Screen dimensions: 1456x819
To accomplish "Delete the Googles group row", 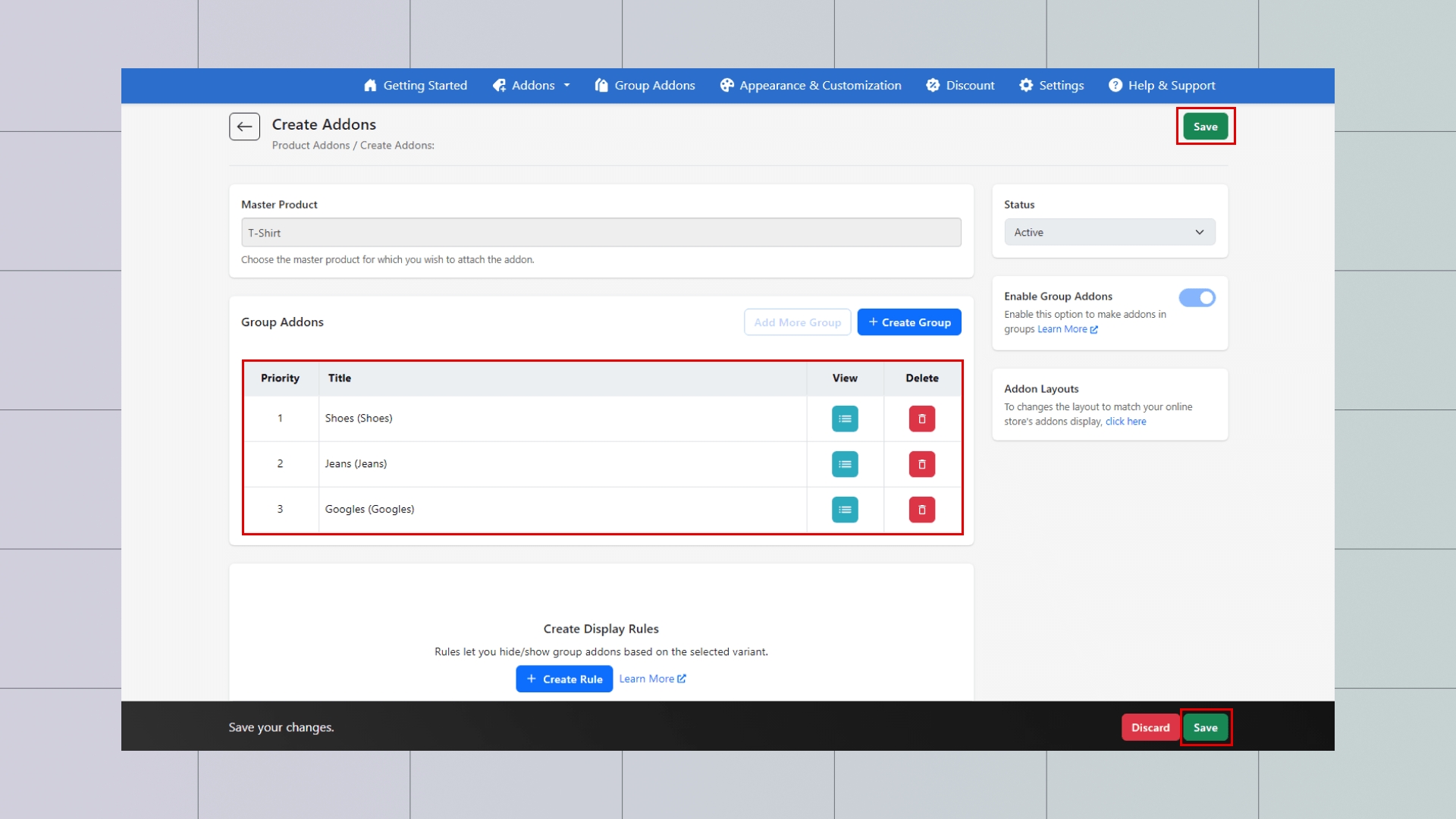I will coord(921,510).
